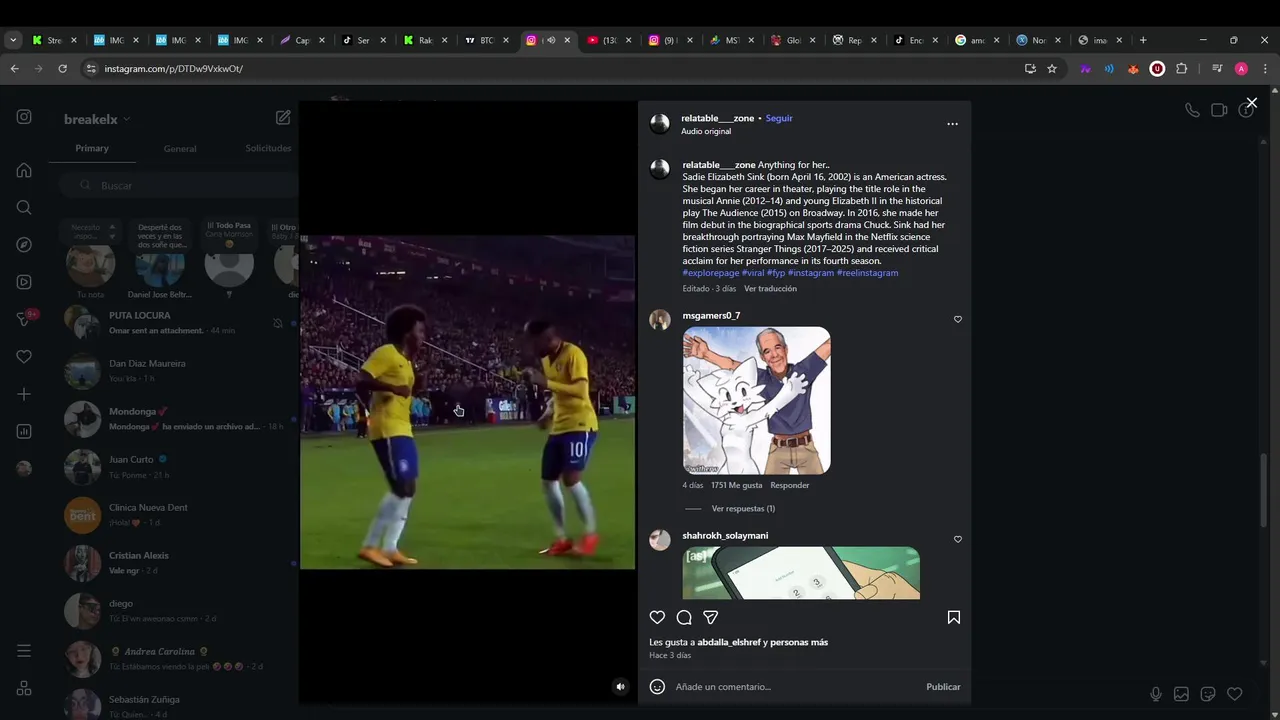The width and height of the screenshot is (1280, 720).
Task: Record voice message with the microphone icon
Action: pyautogui.click(x=1155, y=694)
